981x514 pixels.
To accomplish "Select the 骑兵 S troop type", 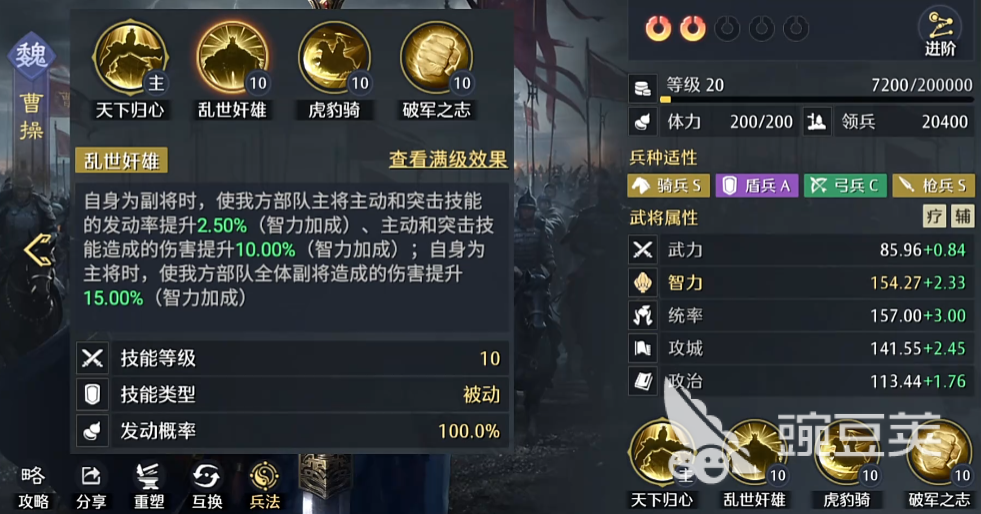I will [x=668, y=186].
